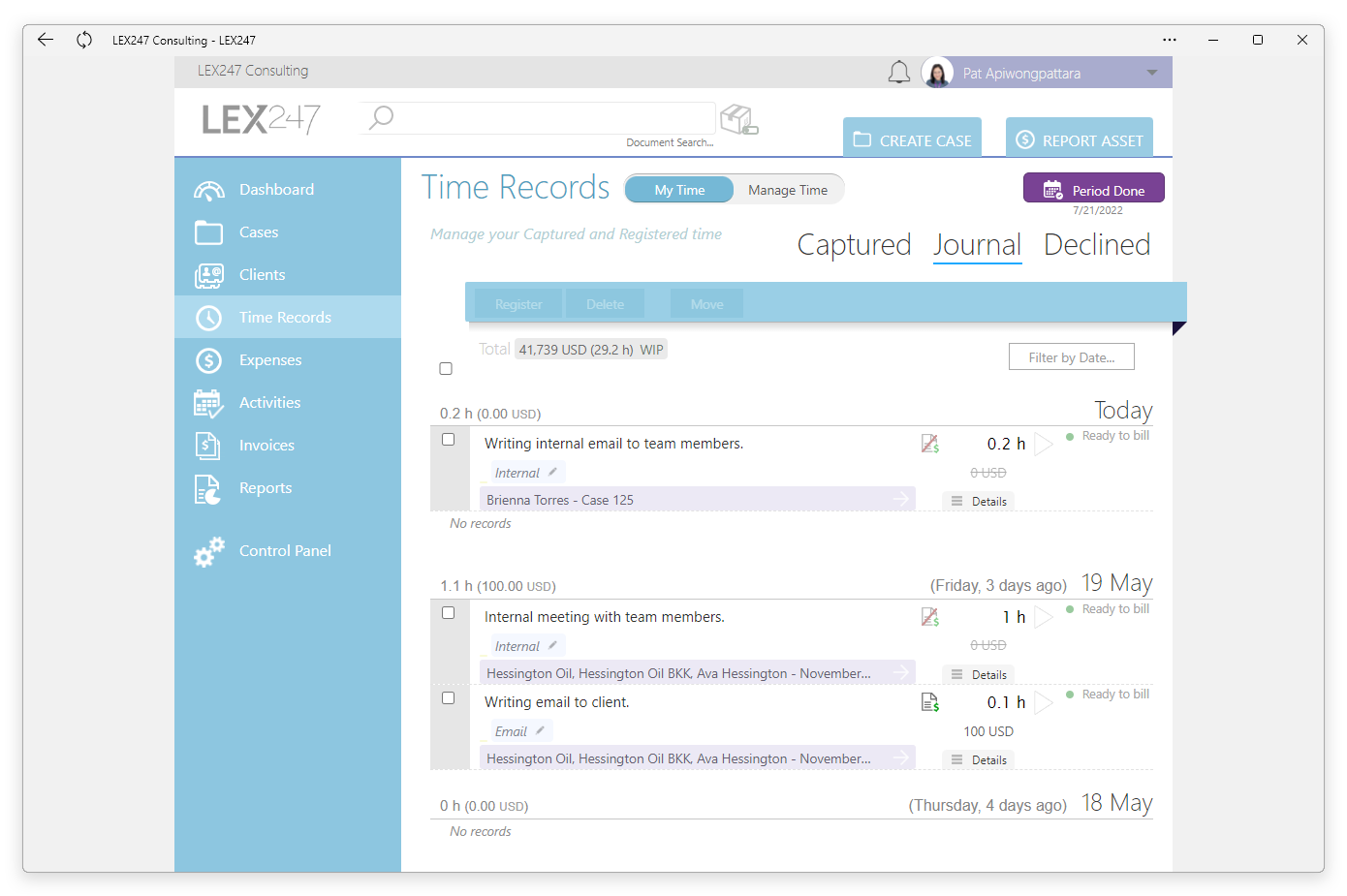Click non-billable icon on internal email record
1347x896 pixels.
[x=929, y=444]
